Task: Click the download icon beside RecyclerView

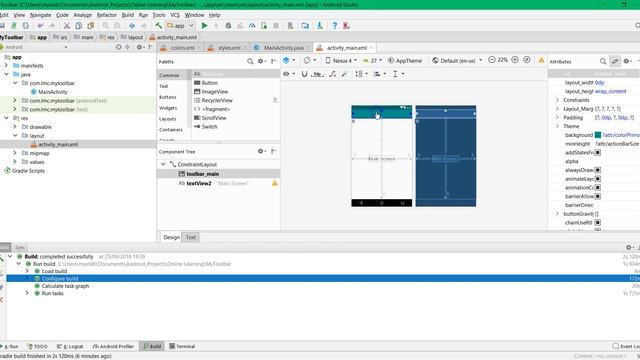Action: (275, 100)
